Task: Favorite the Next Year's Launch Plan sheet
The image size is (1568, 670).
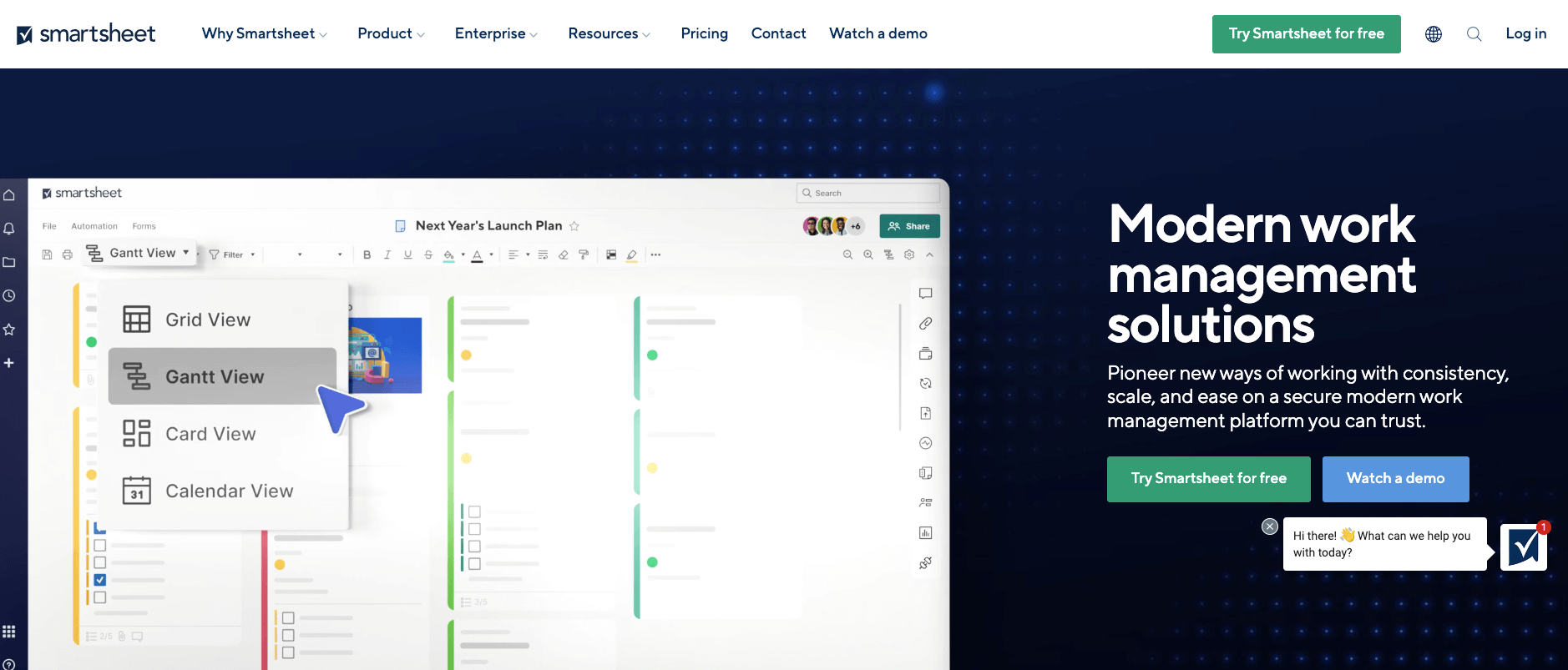Action: (574, 226)
